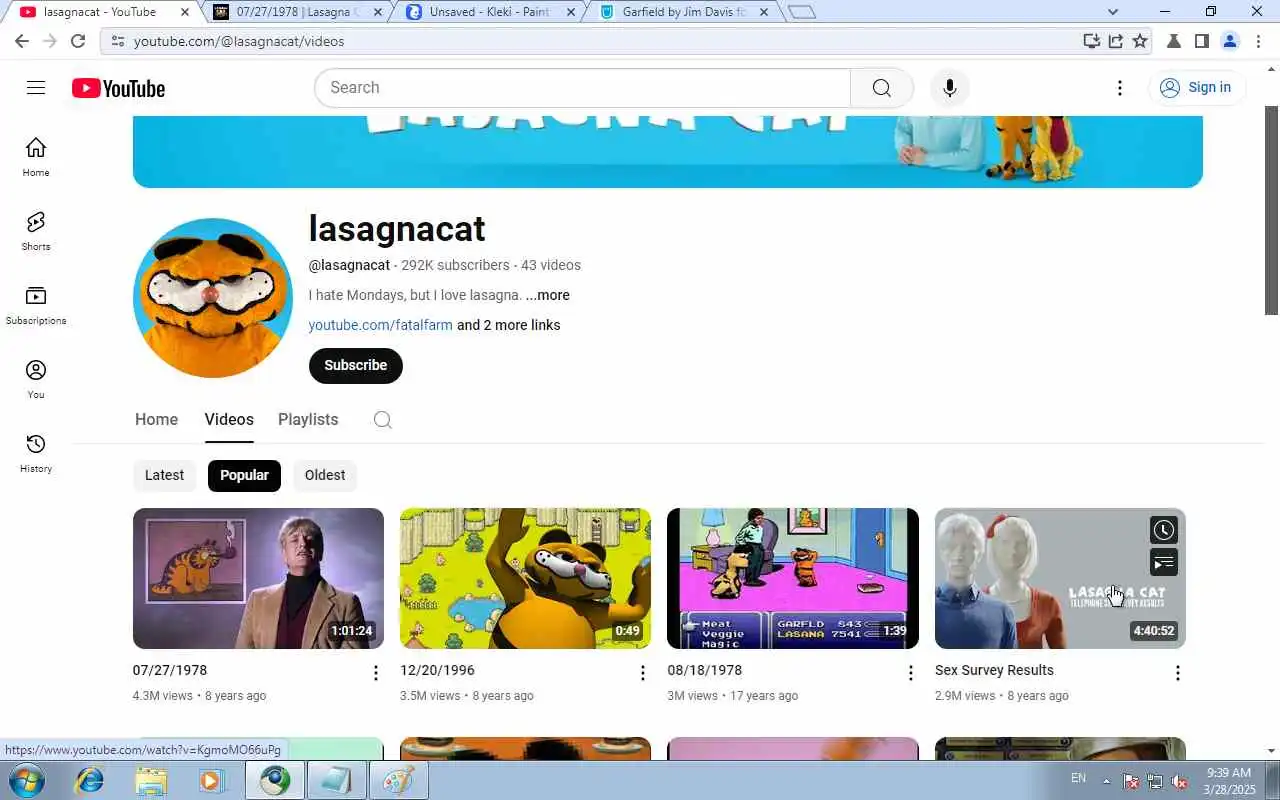Show hidden system tray icons arrow

pos(1106,780)
